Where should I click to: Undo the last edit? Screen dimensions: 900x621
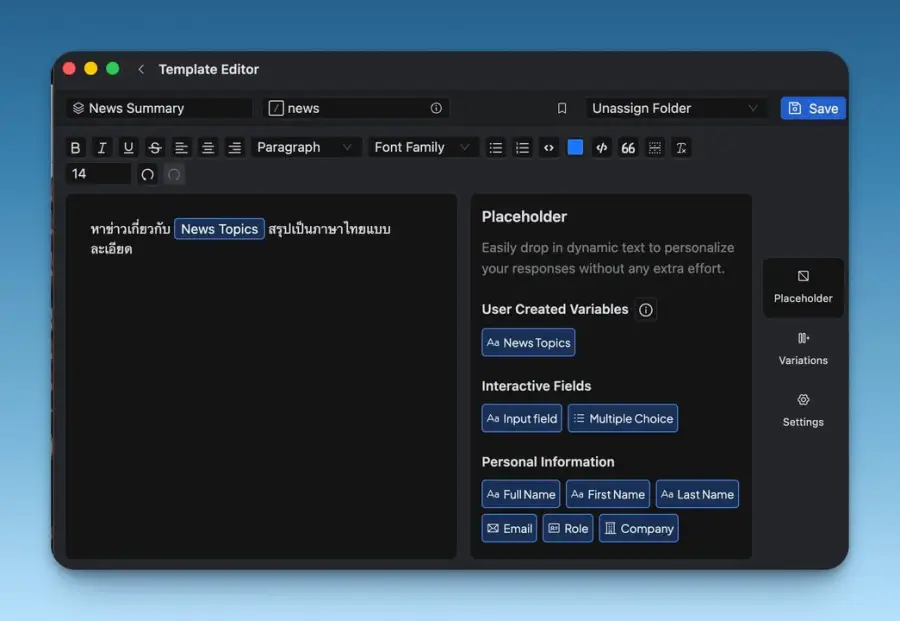click(148, 174)
